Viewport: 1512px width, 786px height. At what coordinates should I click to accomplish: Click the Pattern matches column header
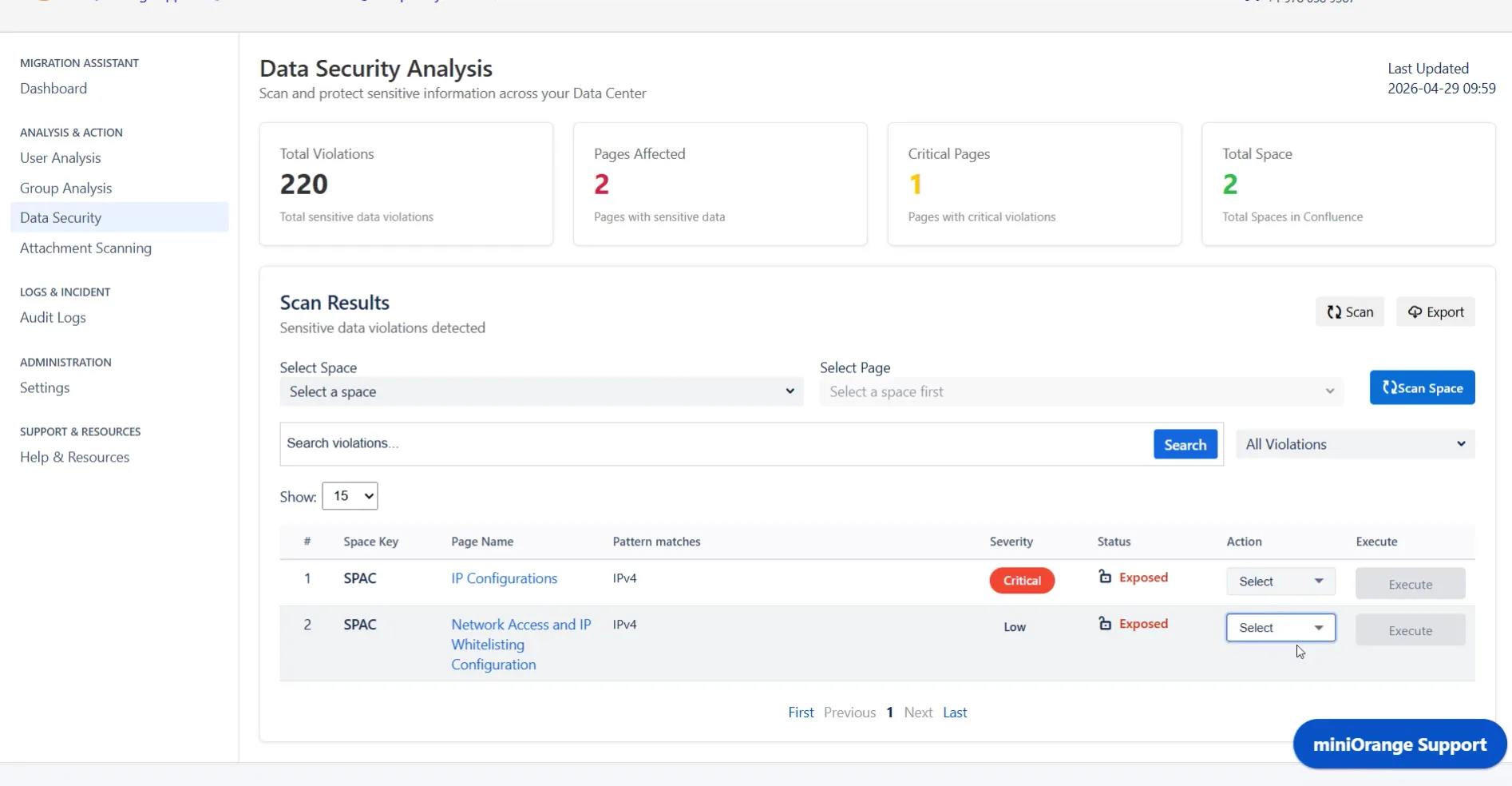[657, 542]
